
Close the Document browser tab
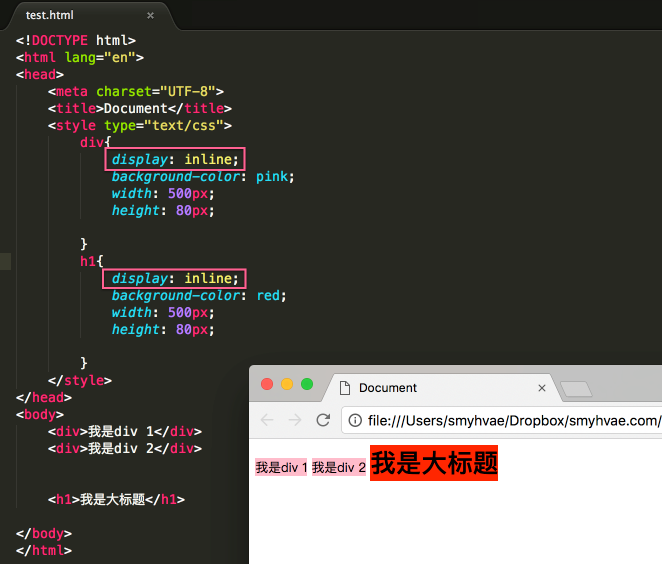click(x=542, y=388)
